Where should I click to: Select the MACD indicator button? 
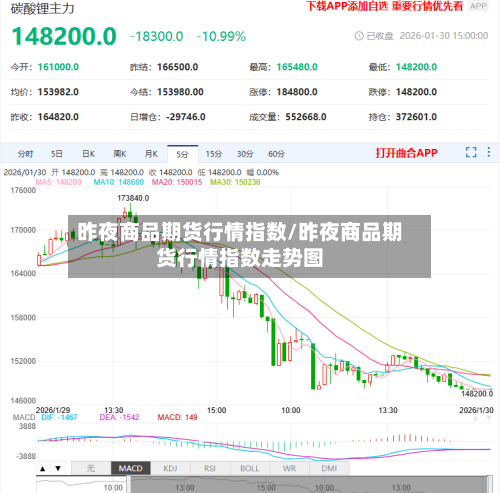[131, 468]
